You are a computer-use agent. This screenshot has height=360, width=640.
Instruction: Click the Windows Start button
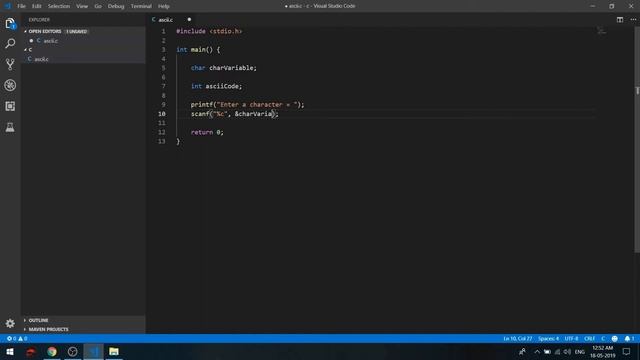pyautogui.click(x=10, y=351)
